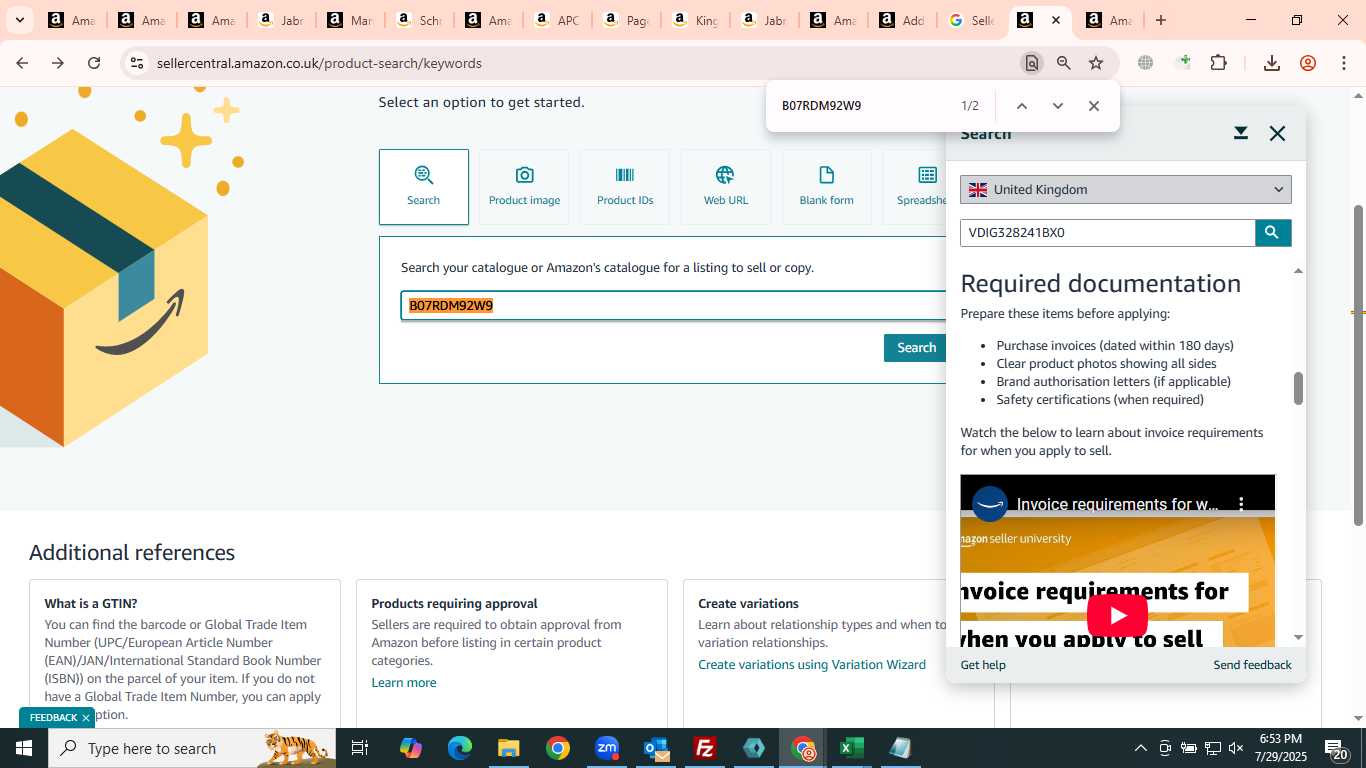Switch to the Pag browser tab
This screenshot has height=768, width=1366.
[x=625, y=20]
